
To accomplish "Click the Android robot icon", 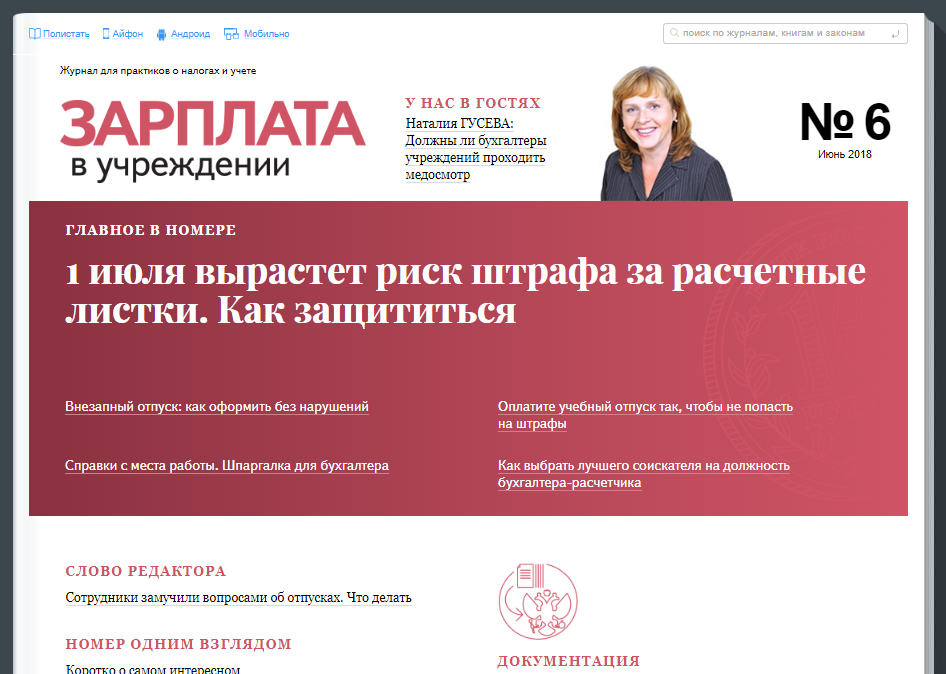I will (162, 34).
